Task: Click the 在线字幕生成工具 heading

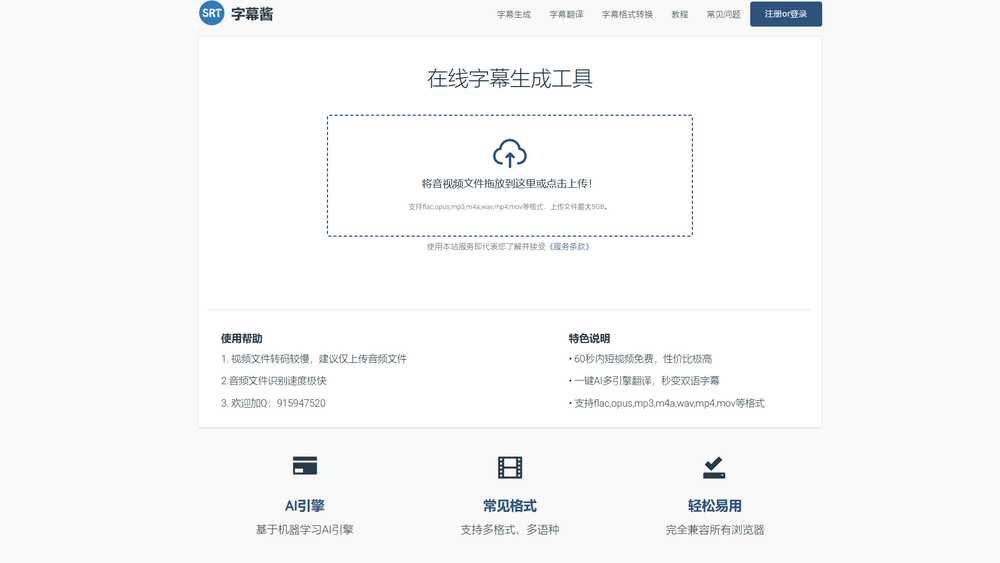Action: (x=510, y=78)
